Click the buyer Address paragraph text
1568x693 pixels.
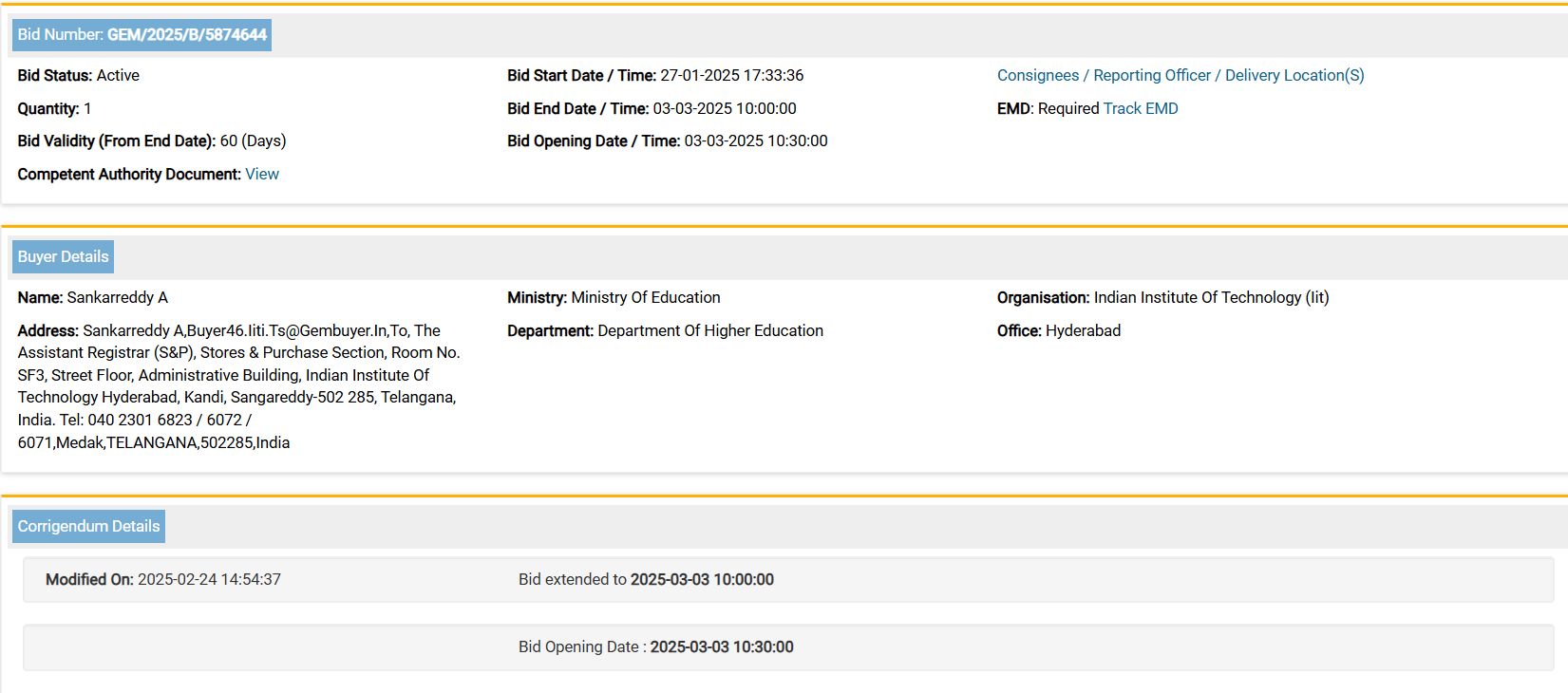tap(239, 386)
